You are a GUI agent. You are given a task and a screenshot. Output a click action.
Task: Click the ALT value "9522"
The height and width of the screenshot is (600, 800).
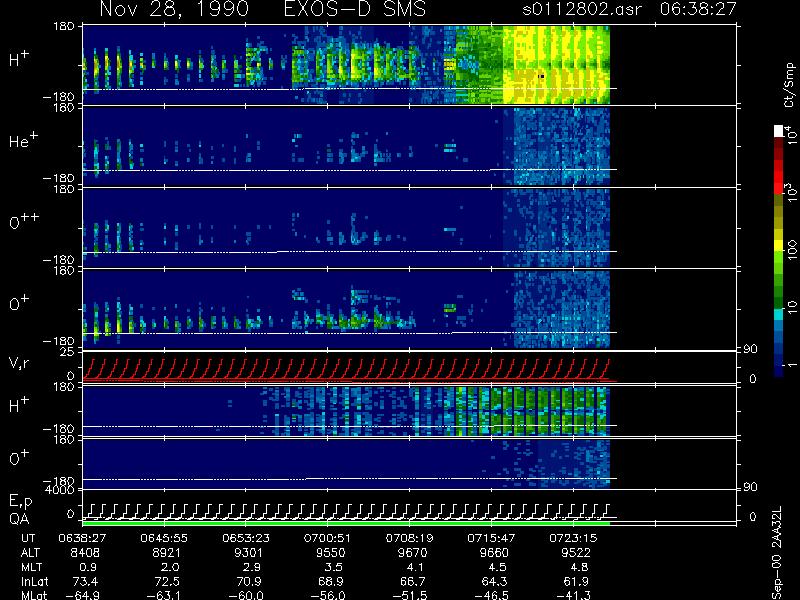click(576, 553)
